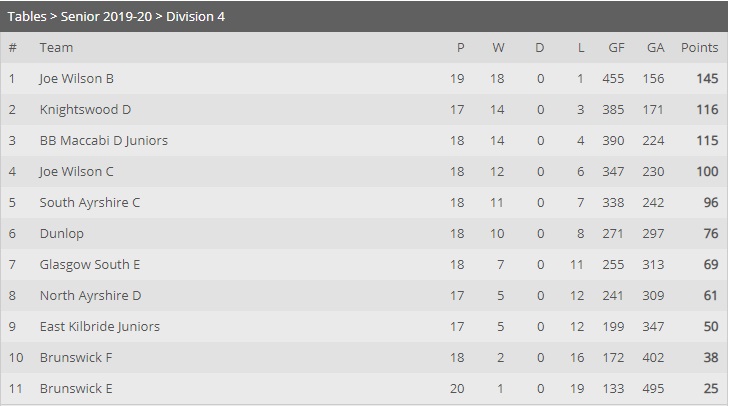729x406 pixels.
Task: Select North Ayrshire D team
Action: point(90,296)
